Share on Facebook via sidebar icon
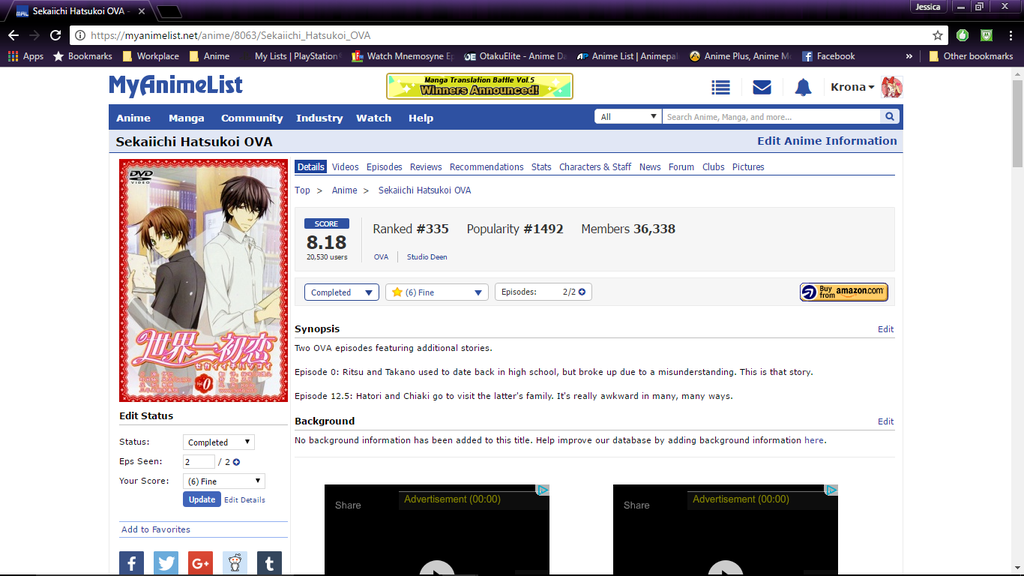 [131, 563]
